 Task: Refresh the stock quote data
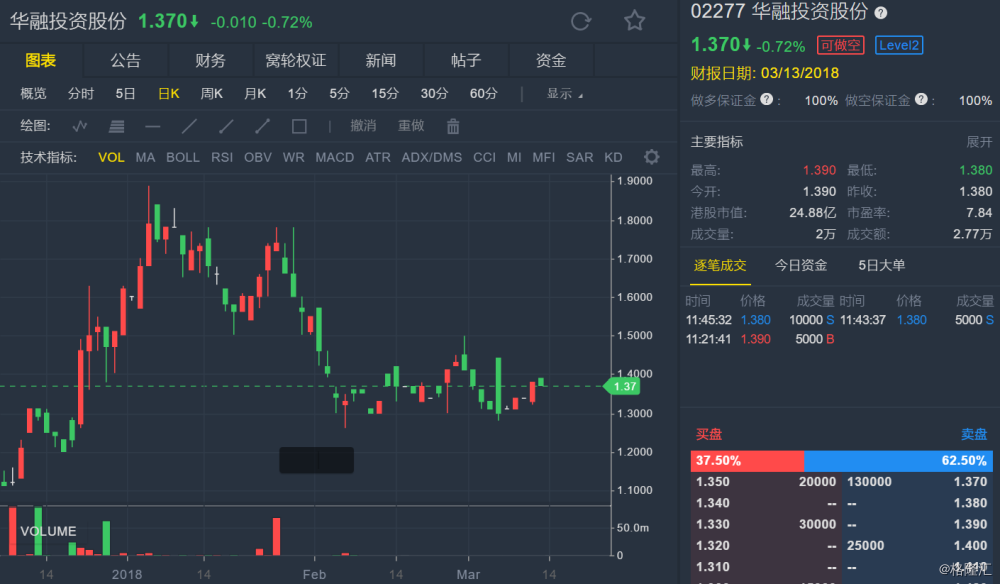pos(580,22)
